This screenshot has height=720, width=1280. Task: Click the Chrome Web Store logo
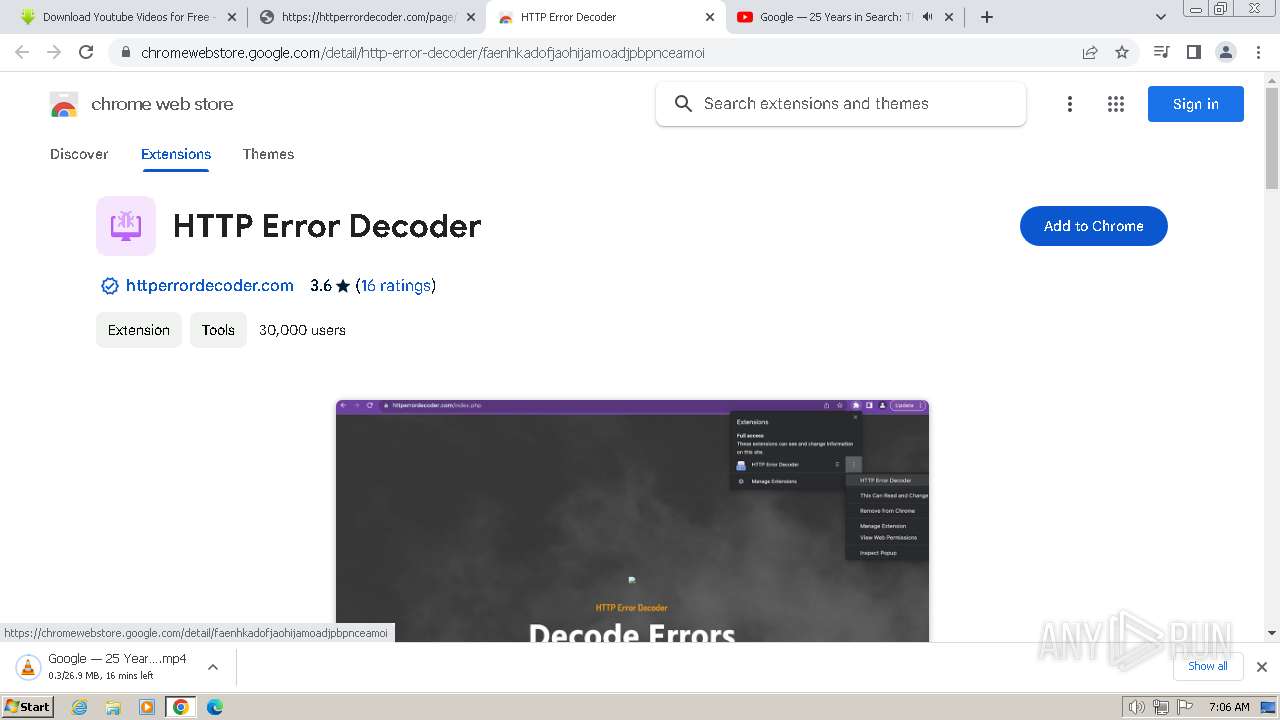(64, 104)
